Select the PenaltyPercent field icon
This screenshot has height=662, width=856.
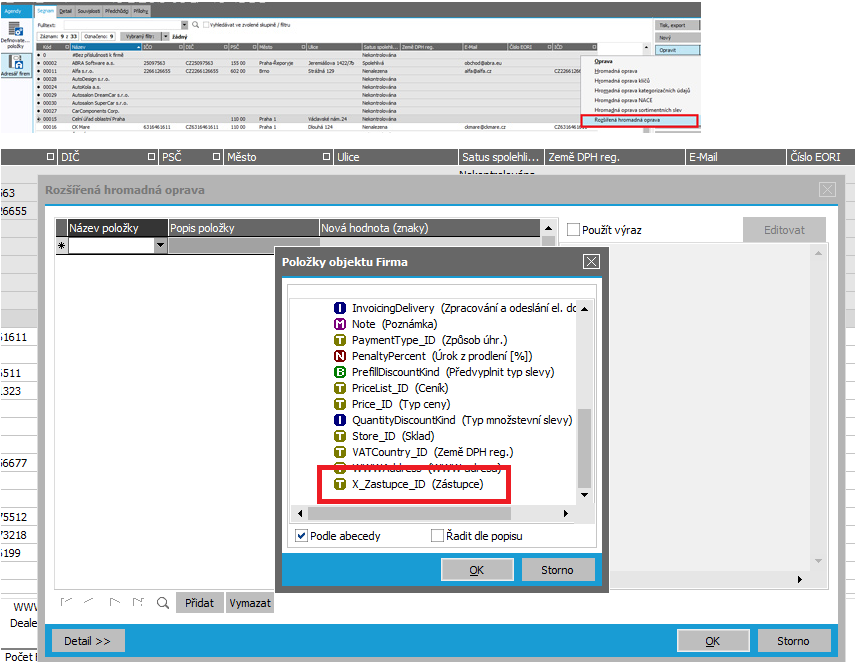339,356
